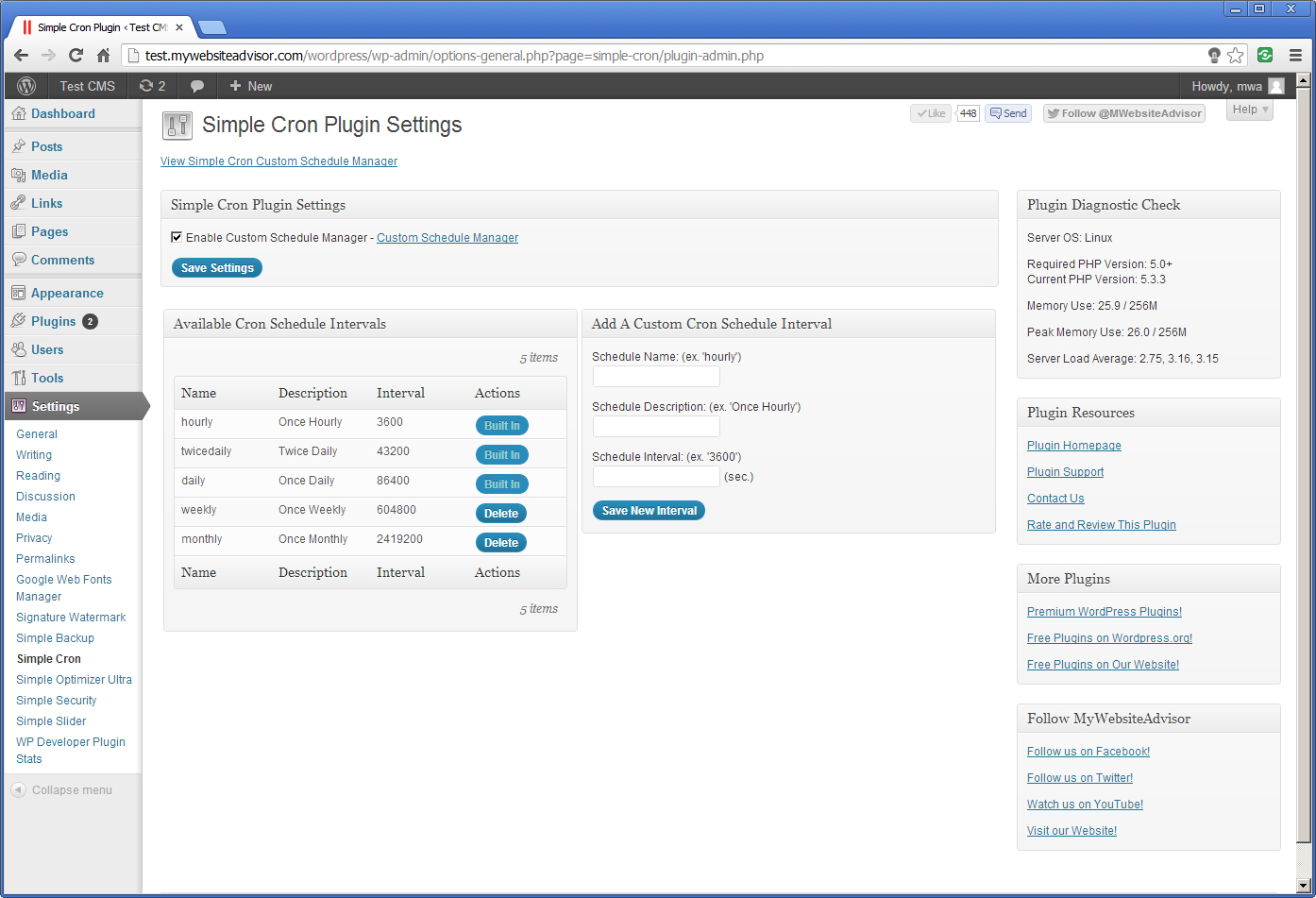
Task: Focus the Schedule Name input field
Action: pos(656,377)
